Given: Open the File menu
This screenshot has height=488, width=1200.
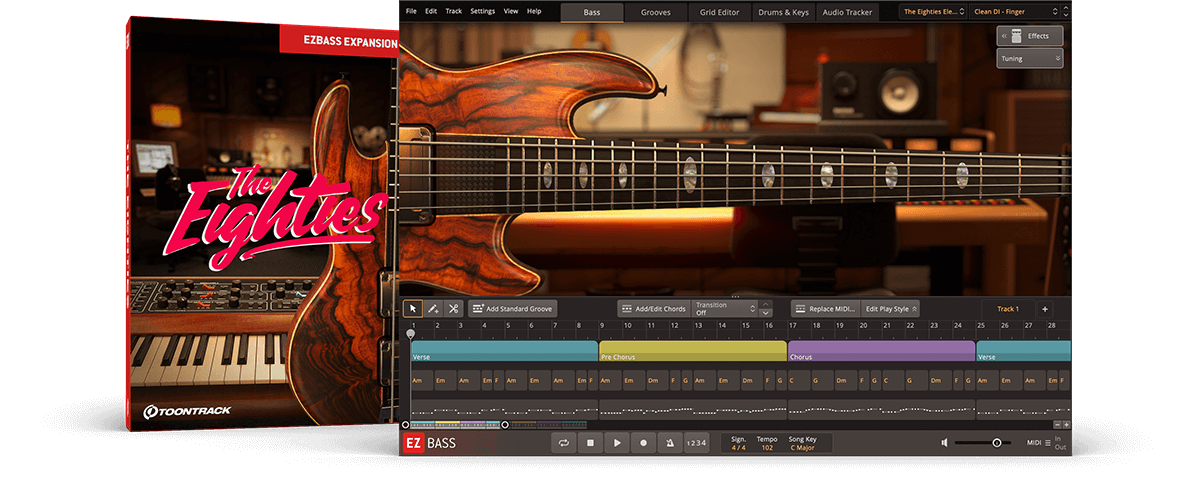Looking at the screenshot, I should pyautogui.click(x=411, y=11).
